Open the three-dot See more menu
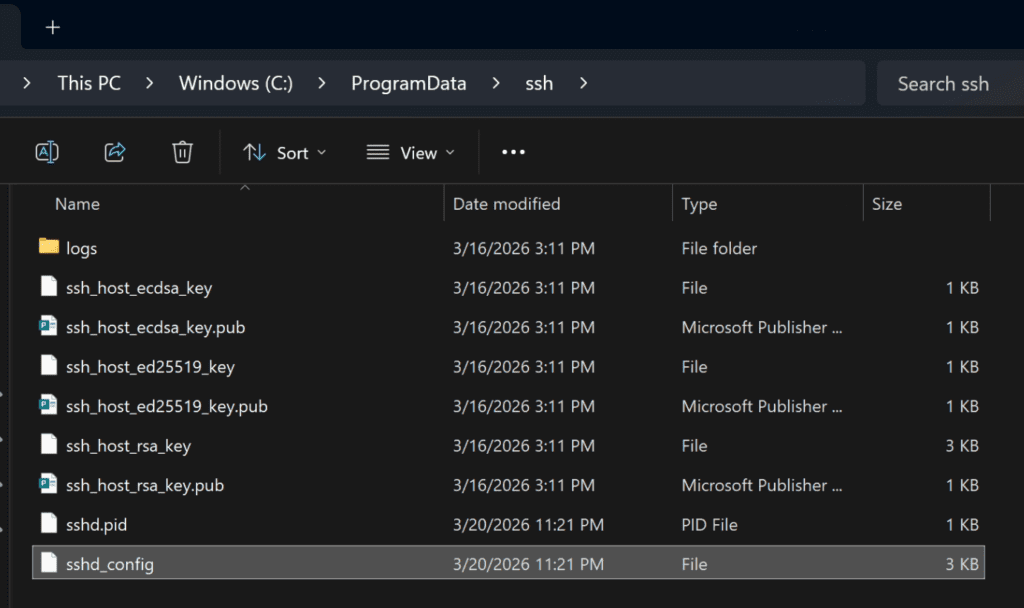This screenshot has height=608, width=1024. tap(513, 152)
